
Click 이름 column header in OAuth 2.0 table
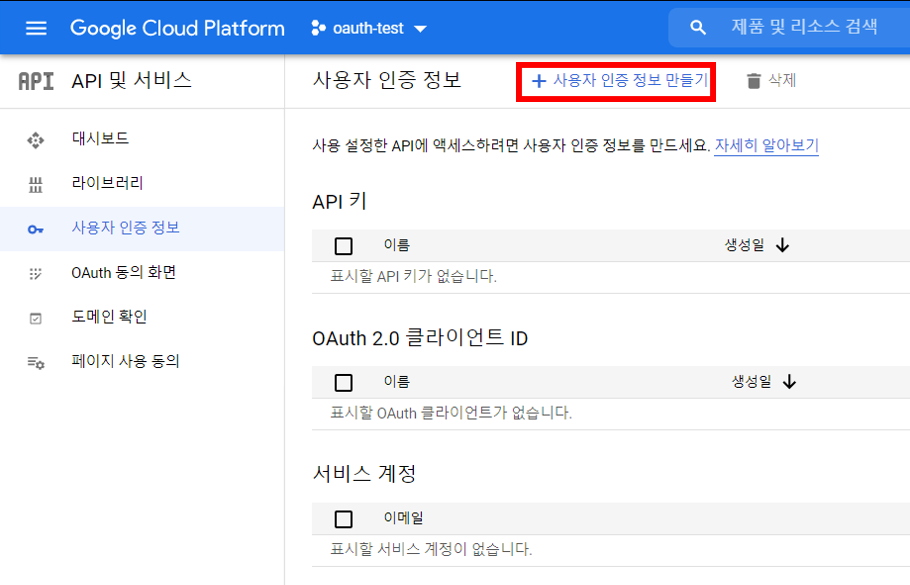396,382
